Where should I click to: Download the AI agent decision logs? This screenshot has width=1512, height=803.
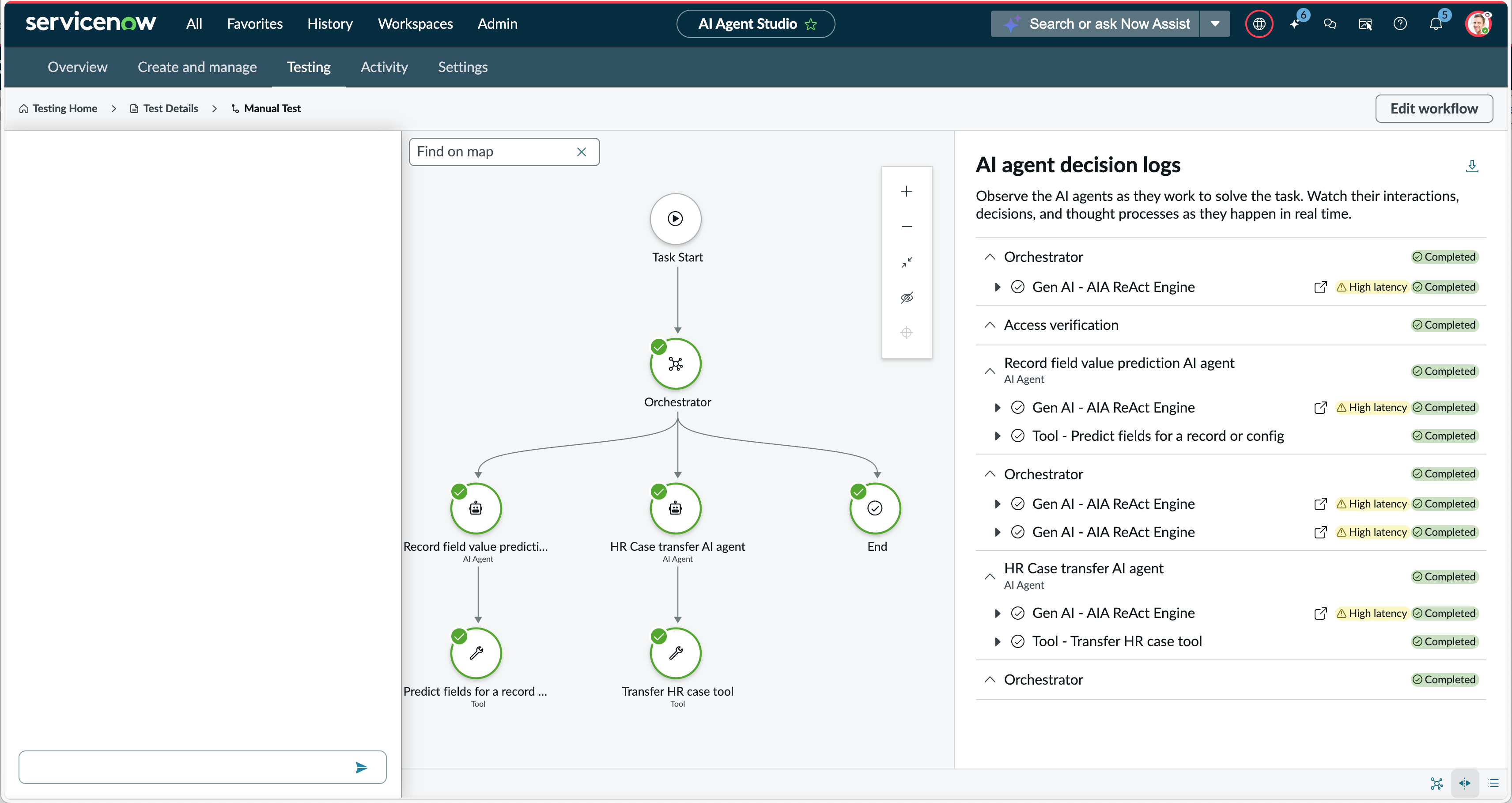pyautogui.click(x=1471, y=166)
